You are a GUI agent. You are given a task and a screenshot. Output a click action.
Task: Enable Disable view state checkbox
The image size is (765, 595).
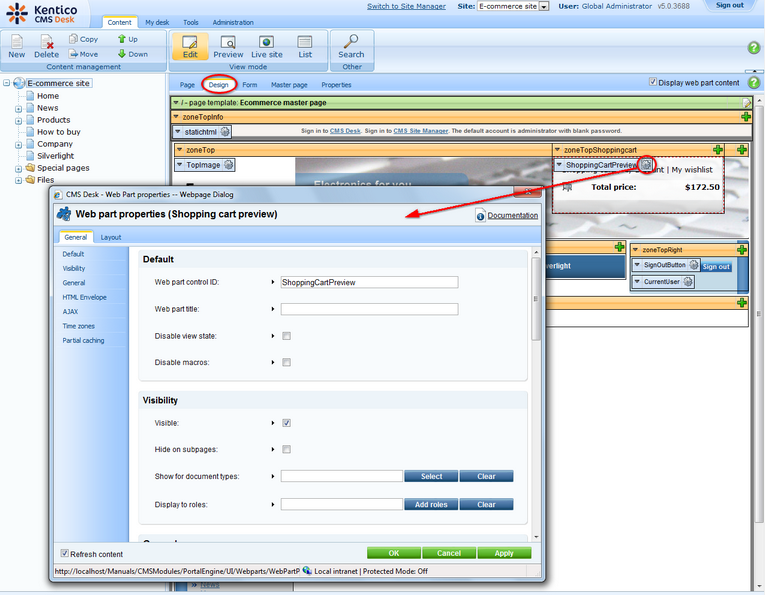pyautogui.click(x=286, y=336)
